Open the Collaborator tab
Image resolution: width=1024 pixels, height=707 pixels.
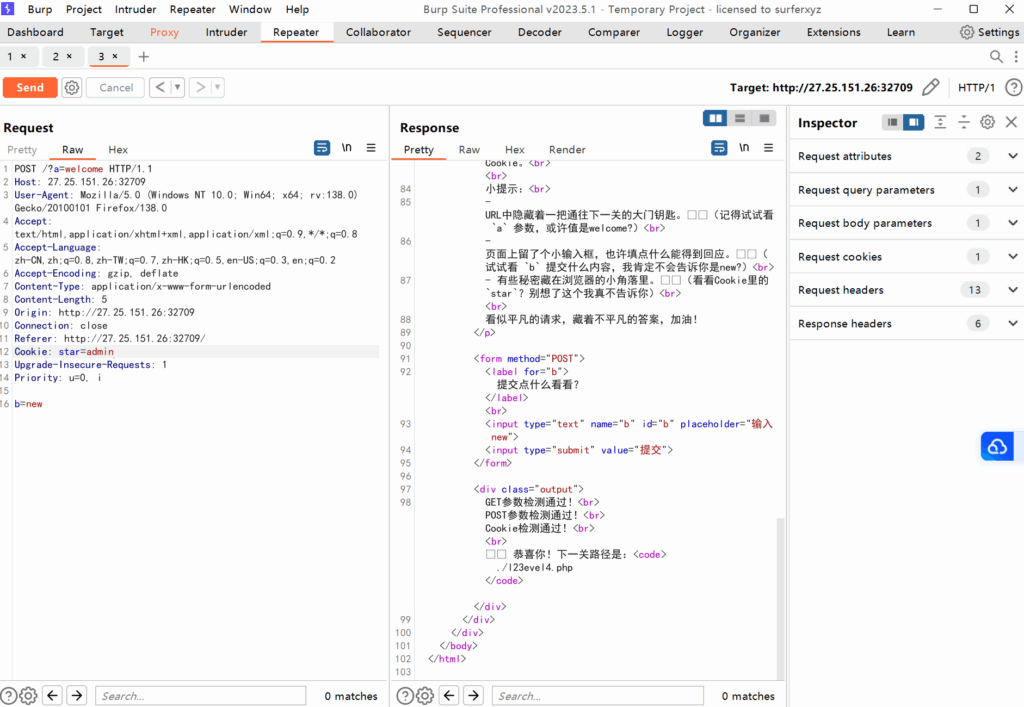[x=378, y=32]
